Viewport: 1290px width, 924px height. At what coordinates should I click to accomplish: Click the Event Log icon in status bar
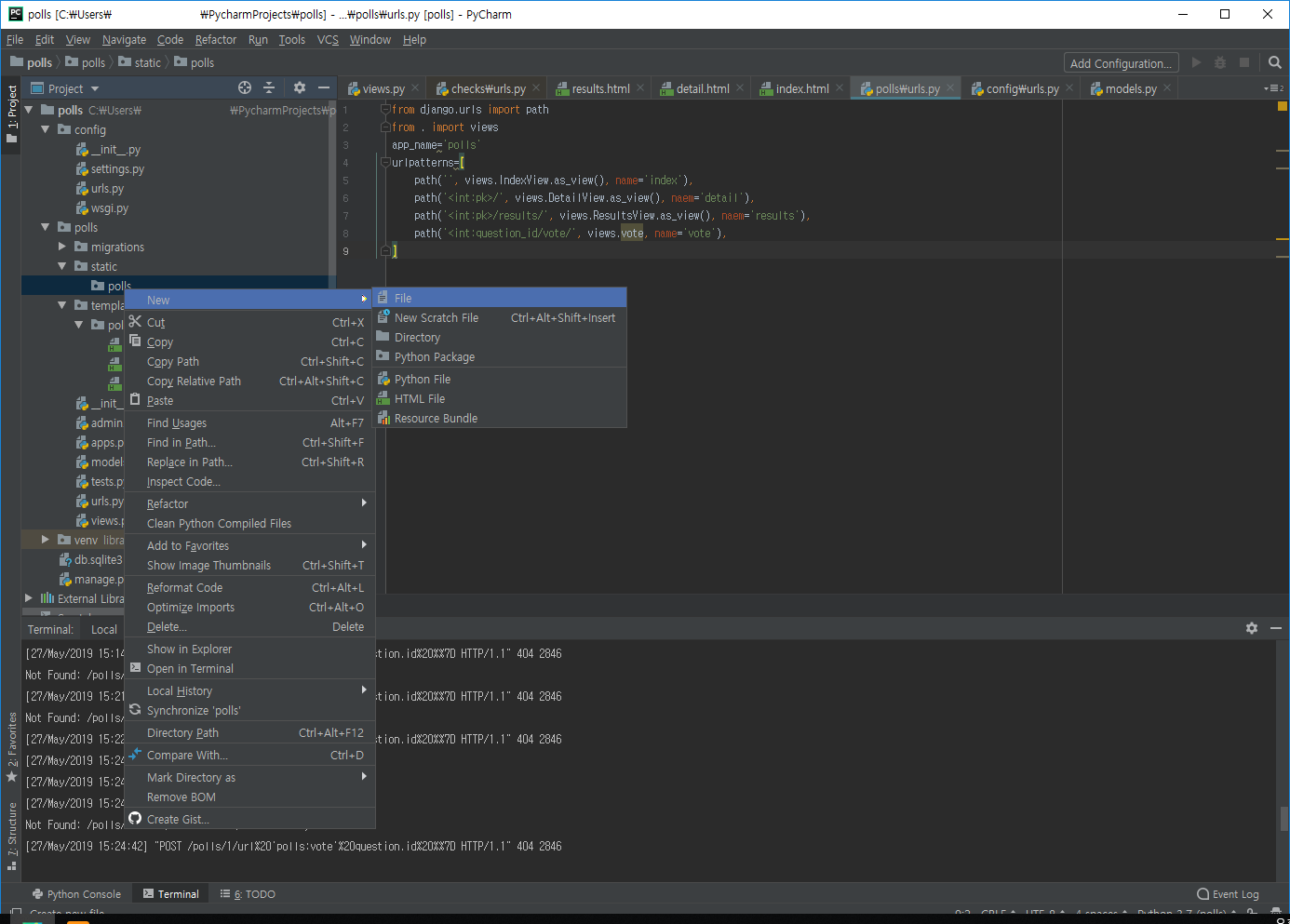click(1203, 894)
